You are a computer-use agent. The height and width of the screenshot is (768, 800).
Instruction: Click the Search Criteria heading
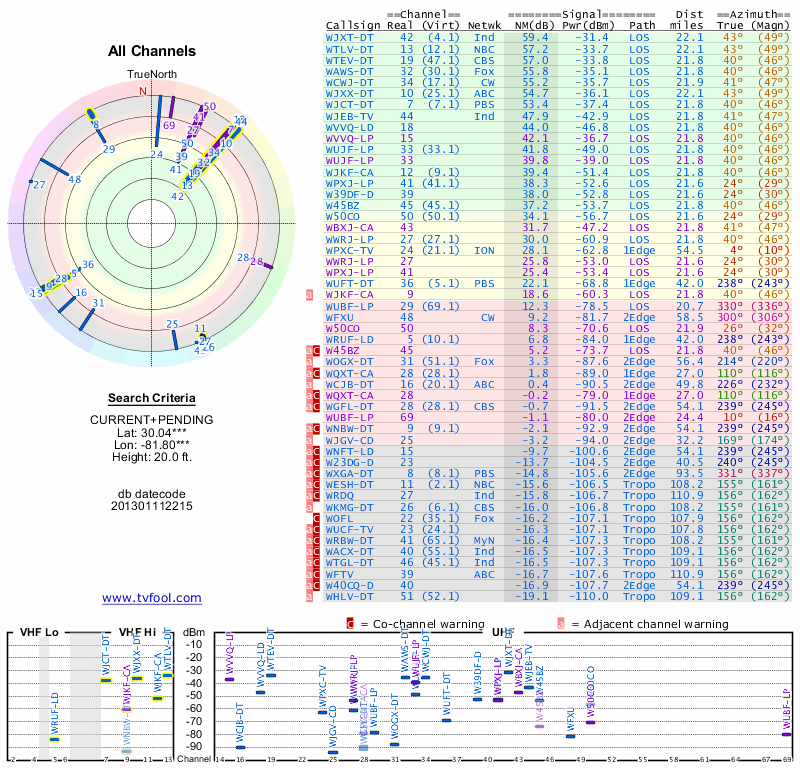[x=152, y=398]
